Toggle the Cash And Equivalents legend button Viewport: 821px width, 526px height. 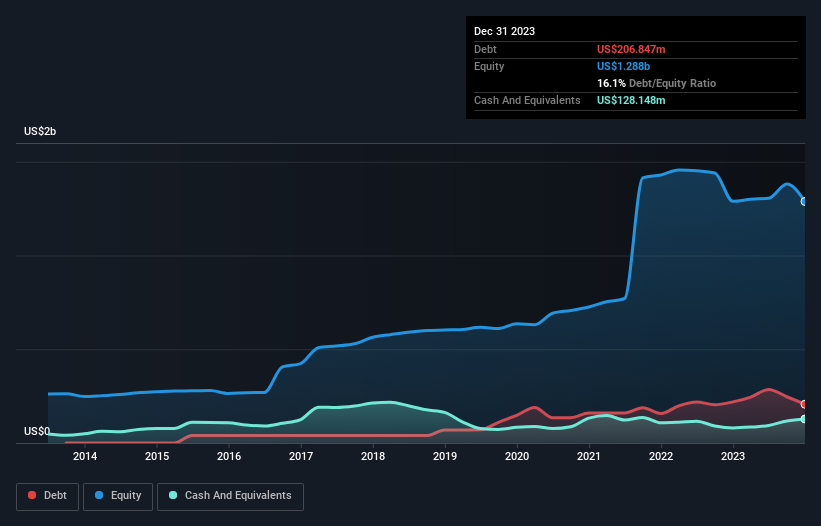point(230,496)
